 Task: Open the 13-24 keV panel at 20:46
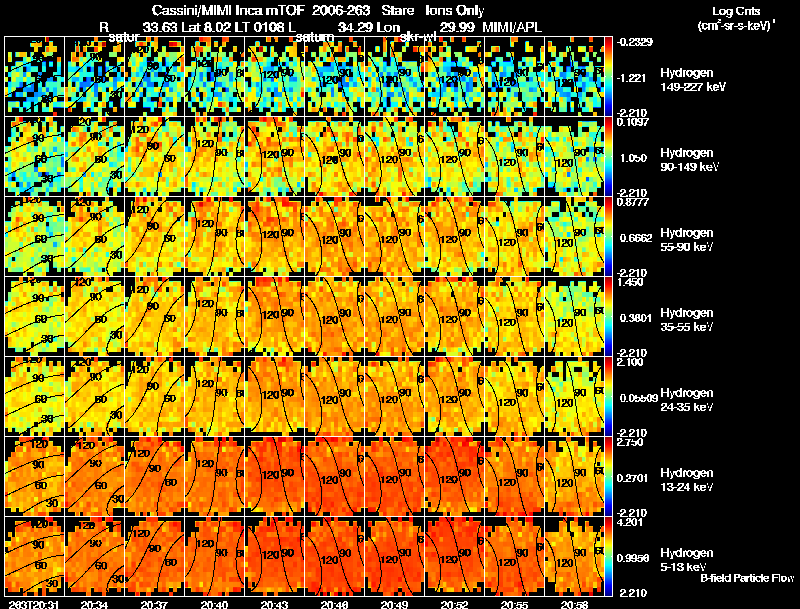pos(334,477)
